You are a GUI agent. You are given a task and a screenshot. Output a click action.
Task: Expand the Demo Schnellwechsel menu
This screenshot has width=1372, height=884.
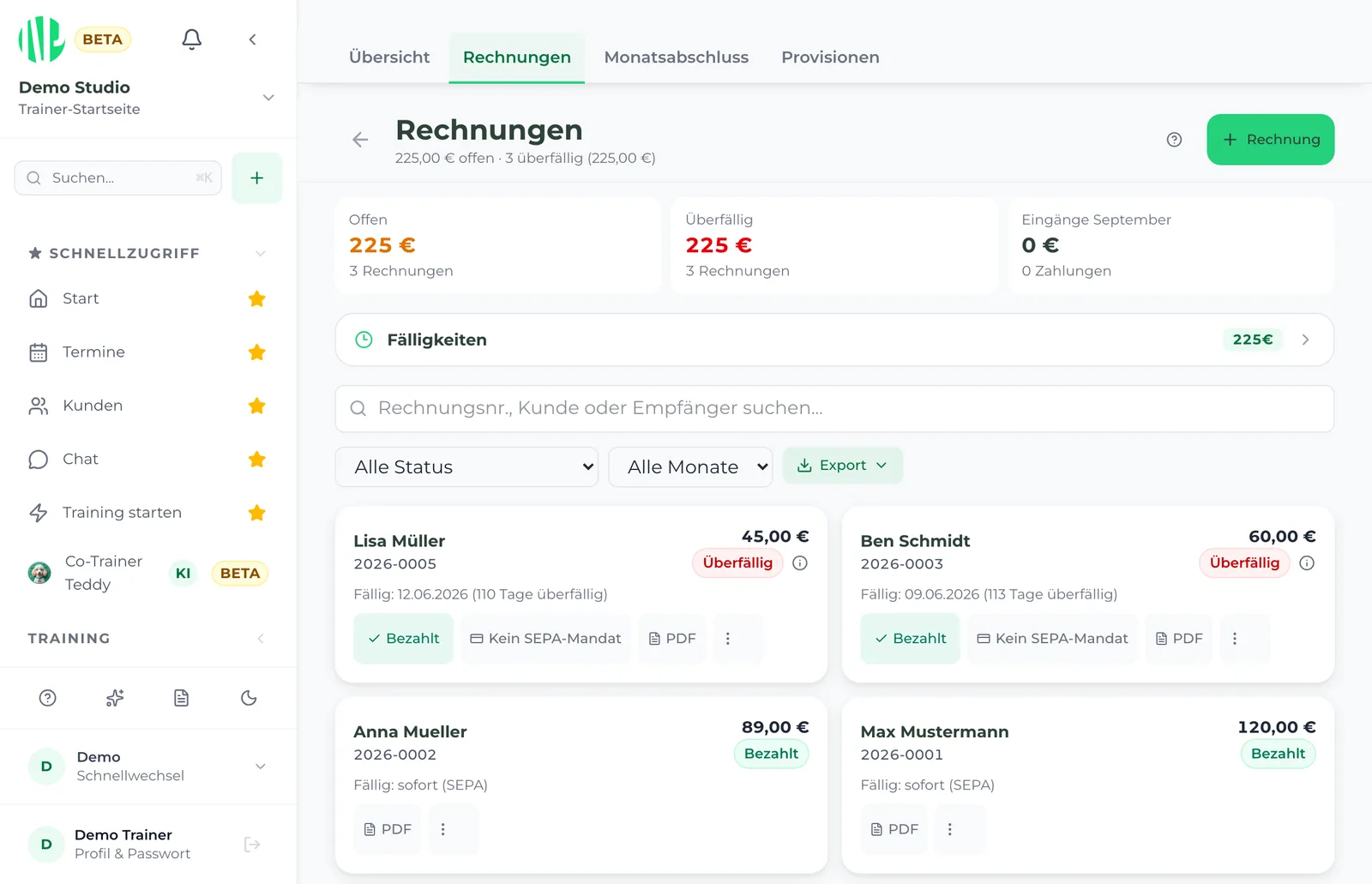click(261, 767)
